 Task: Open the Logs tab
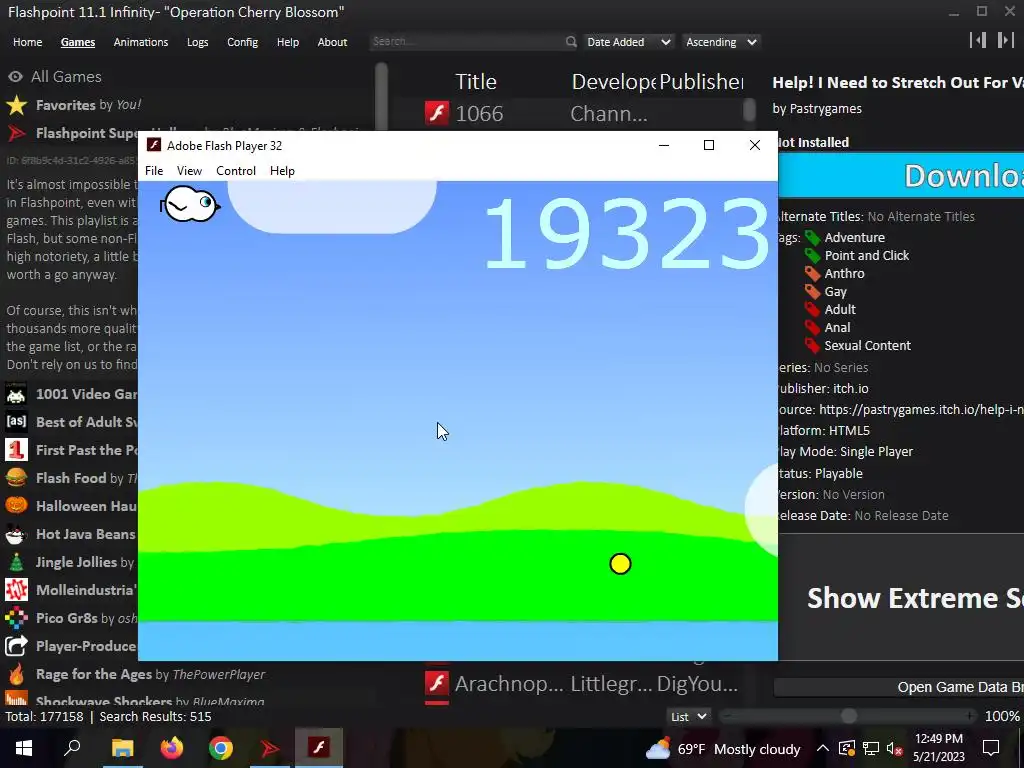click(x=197, y=42)
